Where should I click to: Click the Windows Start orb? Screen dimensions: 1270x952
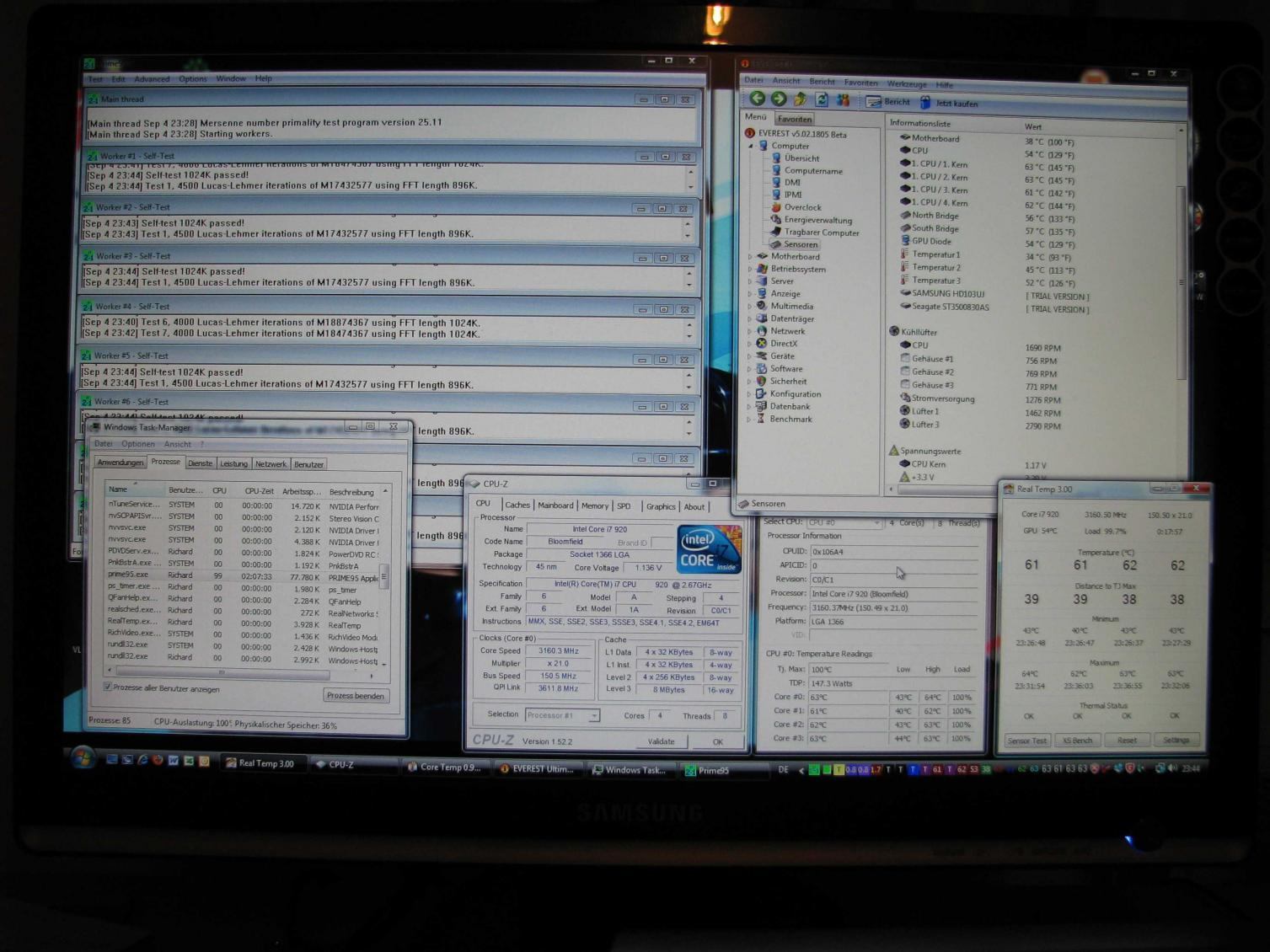(82, 757)
